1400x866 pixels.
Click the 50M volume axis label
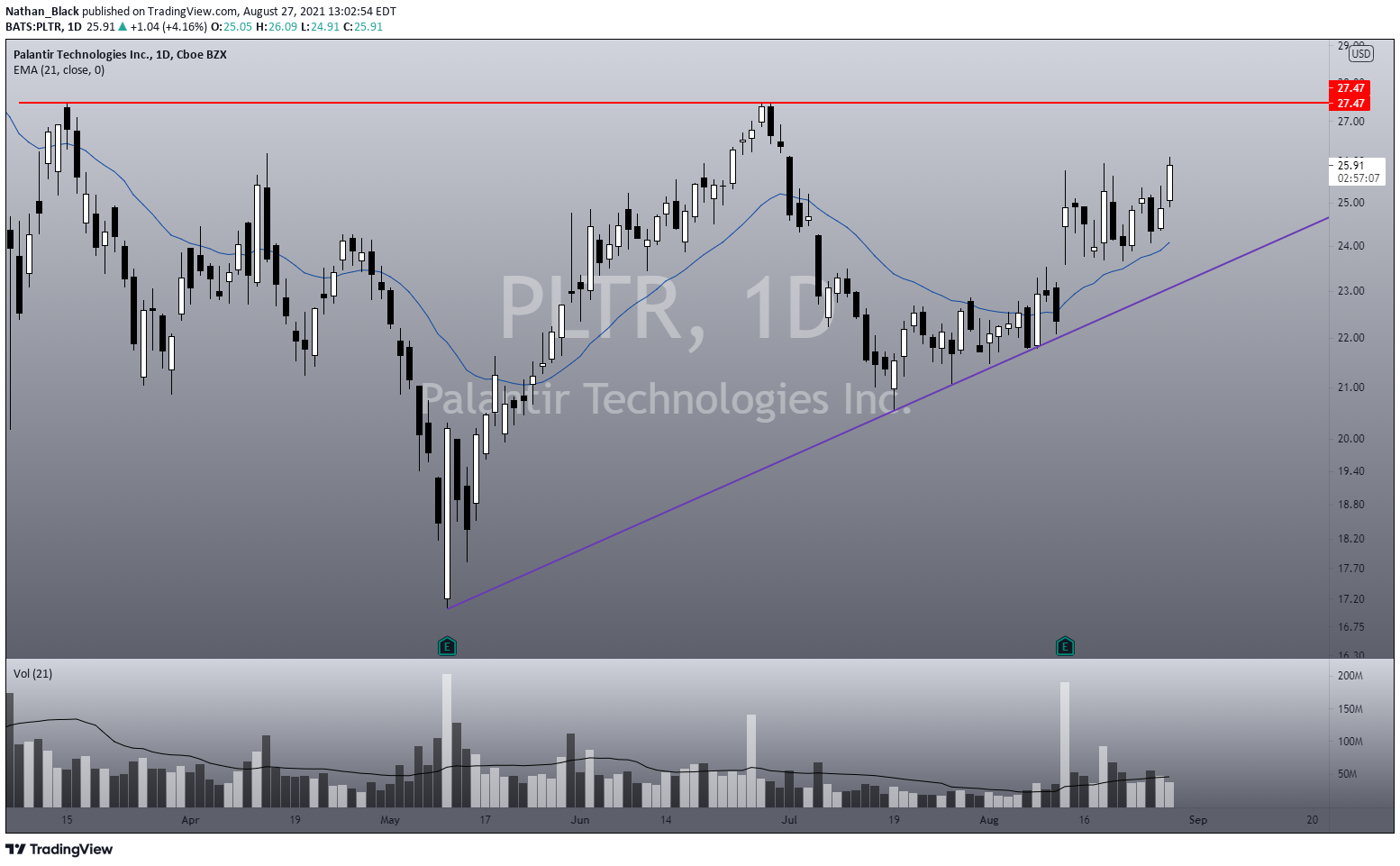point(1347,773)
